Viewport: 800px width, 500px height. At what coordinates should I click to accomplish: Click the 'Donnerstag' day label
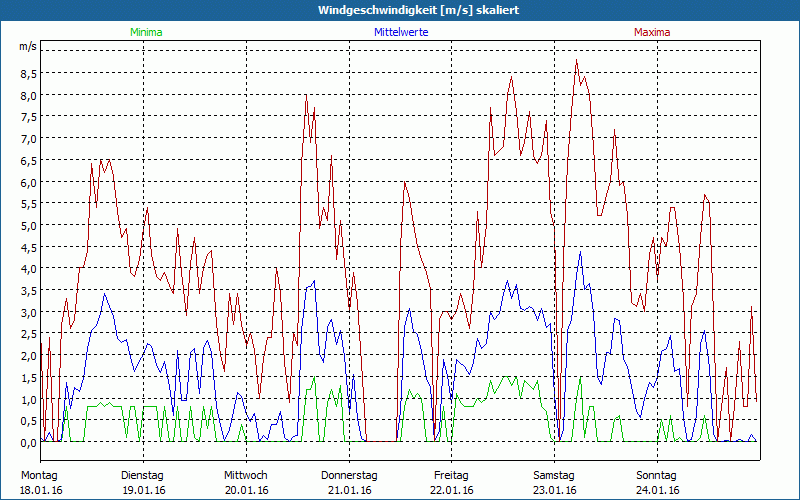click(349, 476)
